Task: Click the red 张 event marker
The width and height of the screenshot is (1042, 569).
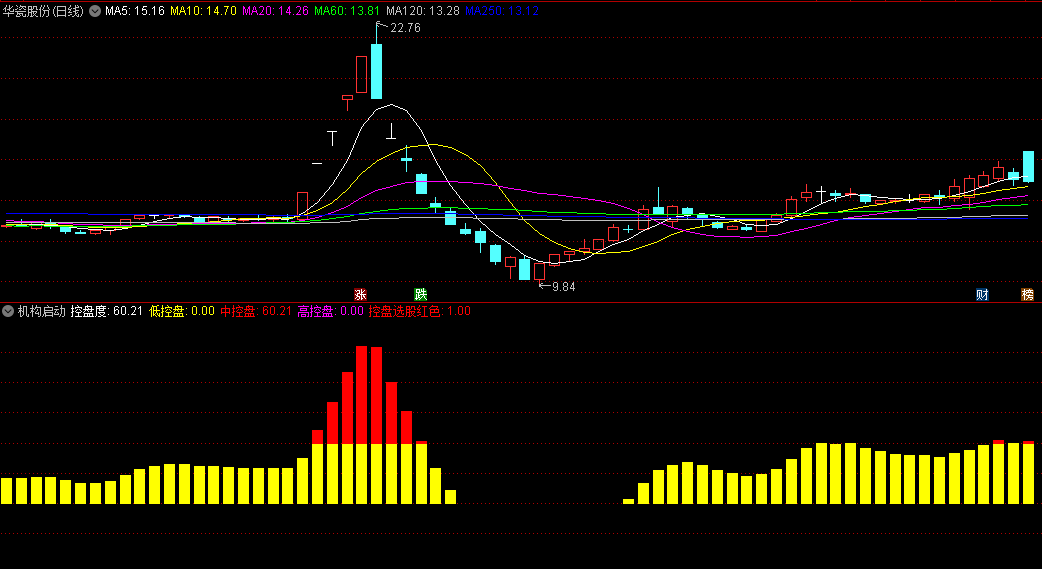Action: point(360,294)
